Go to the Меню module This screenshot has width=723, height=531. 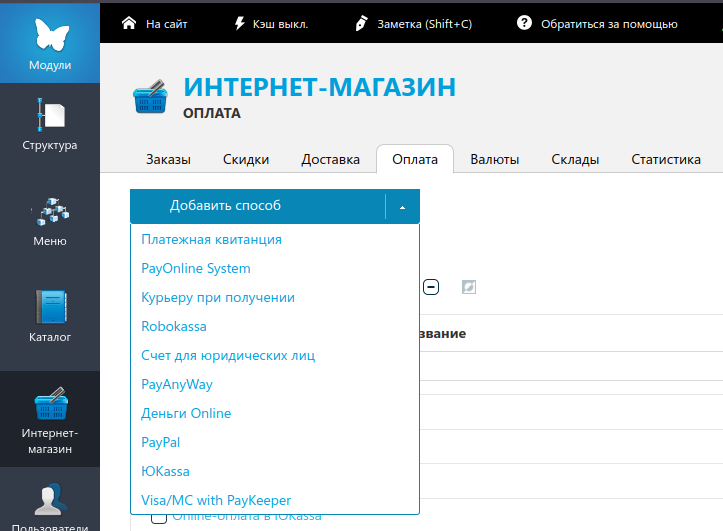(x=50, y=221)
